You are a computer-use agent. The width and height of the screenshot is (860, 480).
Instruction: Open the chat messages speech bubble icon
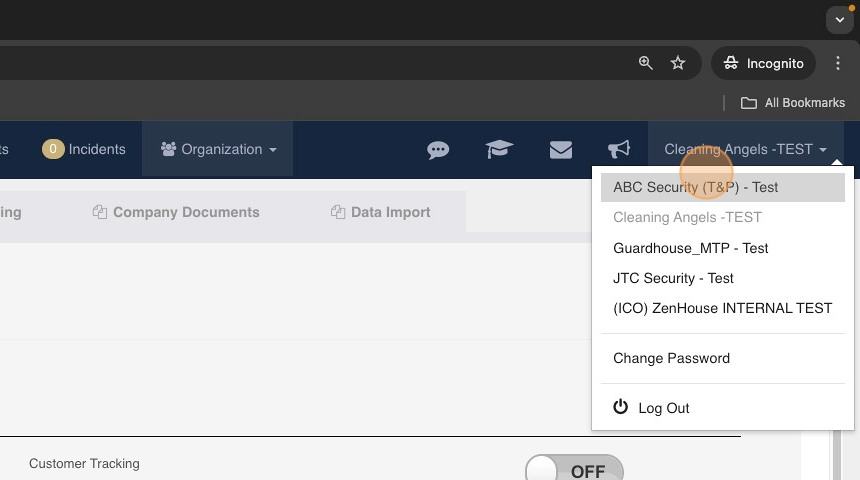coord(438,149)
